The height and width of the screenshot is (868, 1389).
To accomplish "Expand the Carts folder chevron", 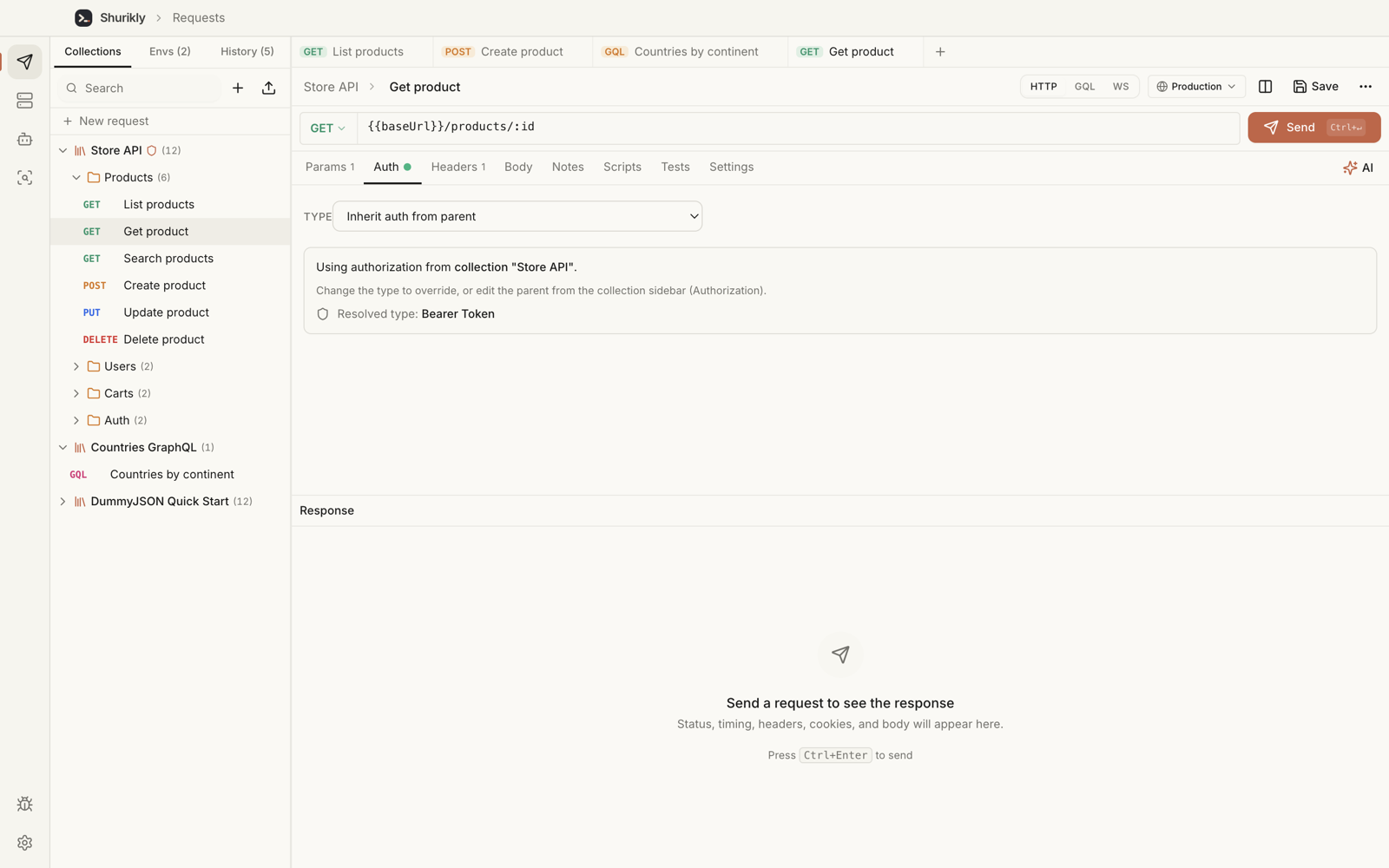I will pos(76,393).
